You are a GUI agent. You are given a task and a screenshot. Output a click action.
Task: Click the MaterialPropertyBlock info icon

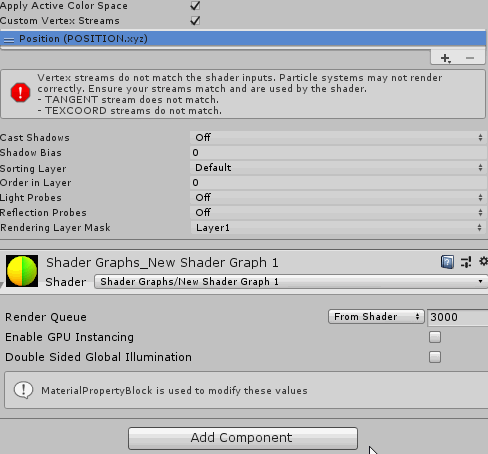coord(23,390)
